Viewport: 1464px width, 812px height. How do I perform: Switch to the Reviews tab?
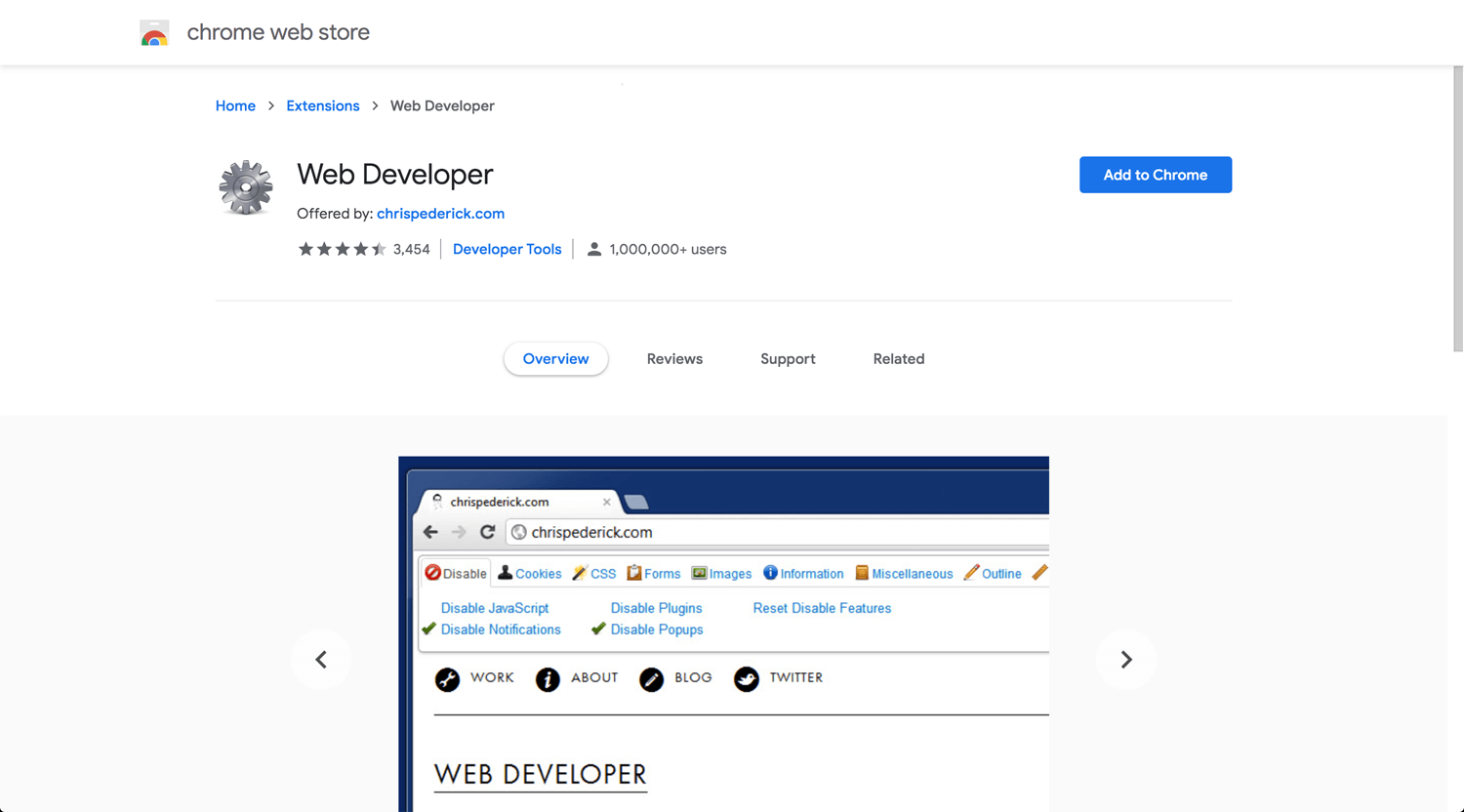(x=674, y=359)
